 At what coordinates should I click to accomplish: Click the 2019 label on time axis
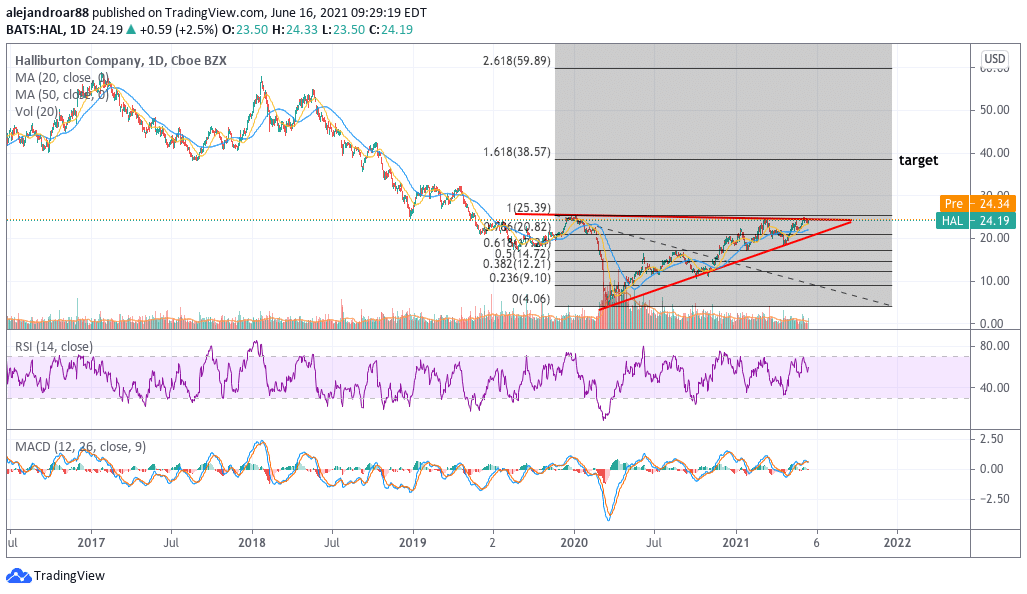413,543
